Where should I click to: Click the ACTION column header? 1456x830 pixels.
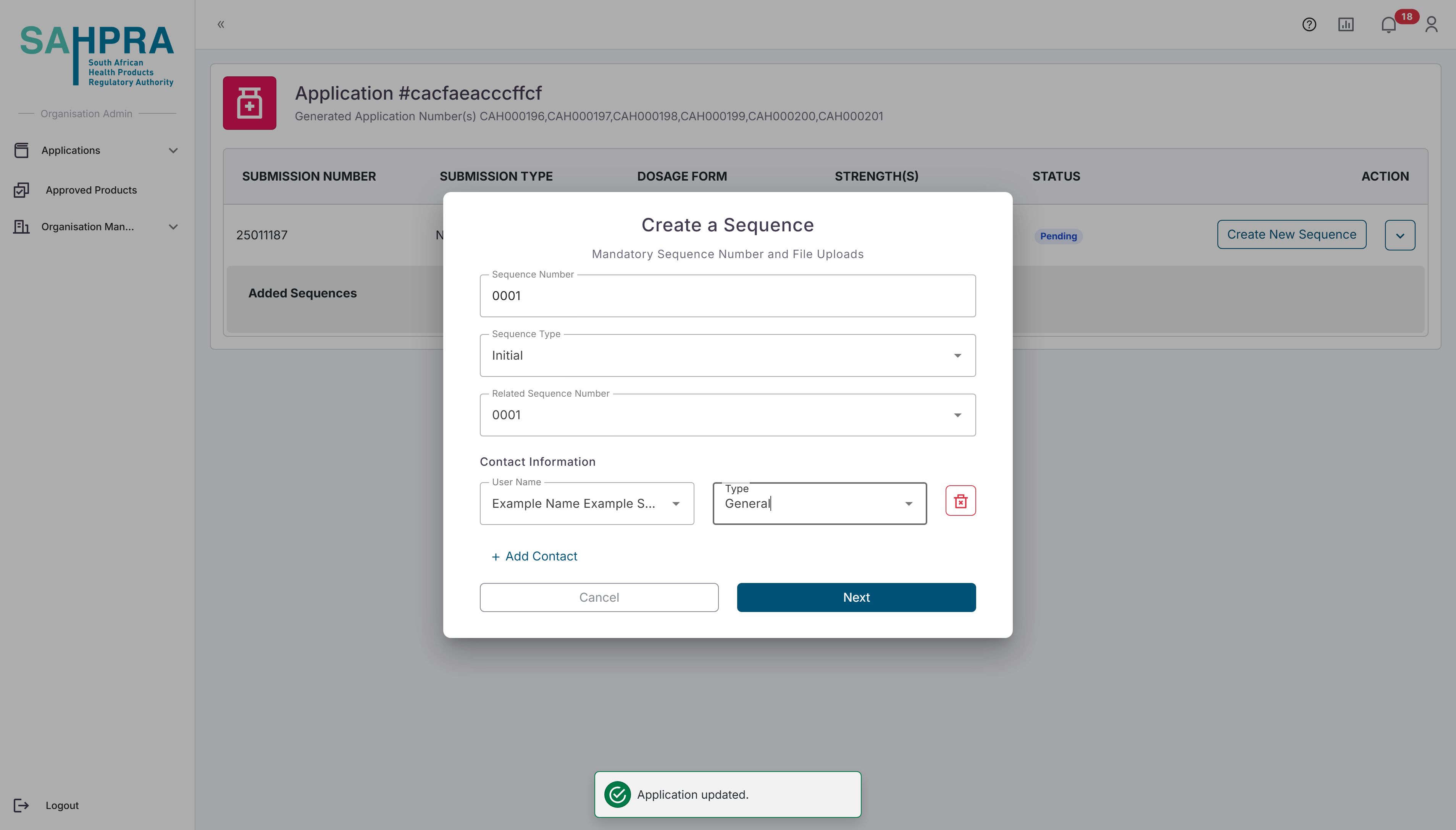pyautogui.click(x=1385, y=176)
